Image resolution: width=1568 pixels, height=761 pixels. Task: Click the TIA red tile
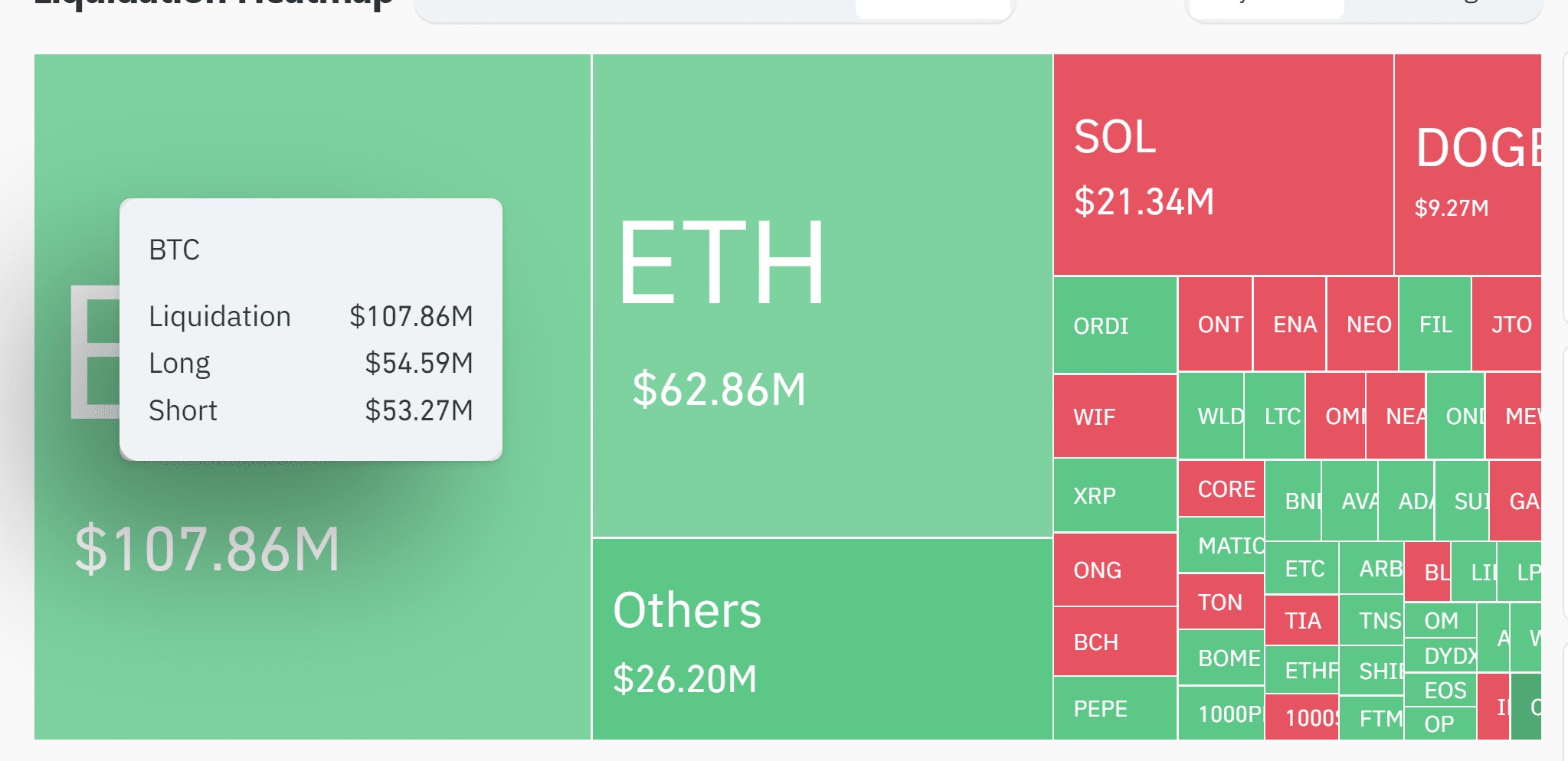click(1301, 620)
